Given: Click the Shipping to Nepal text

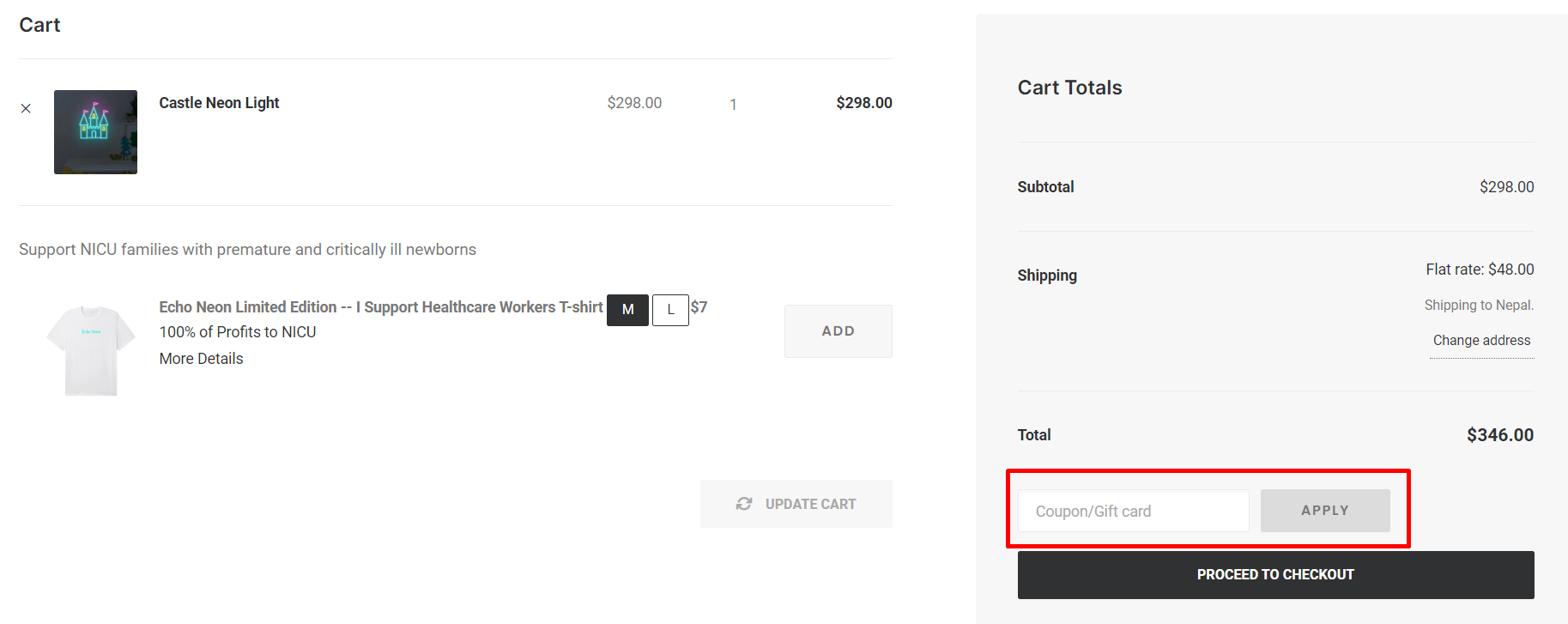Looking at the screenshot, I should click(1479, 306).
